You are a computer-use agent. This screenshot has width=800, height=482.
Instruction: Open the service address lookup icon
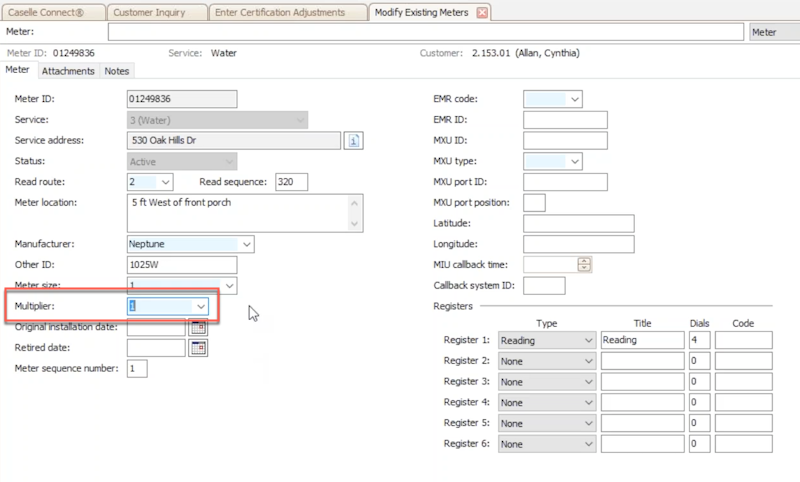[354, 141]
